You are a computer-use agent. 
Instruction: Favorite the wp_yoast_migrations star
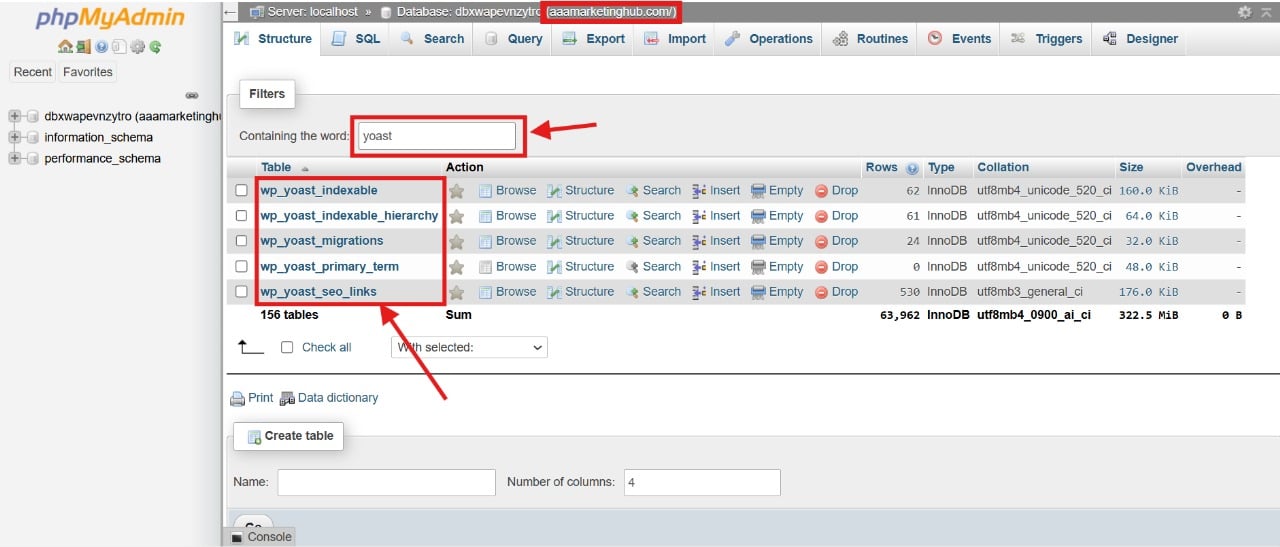pyautogui.click(x=457, y=241)
